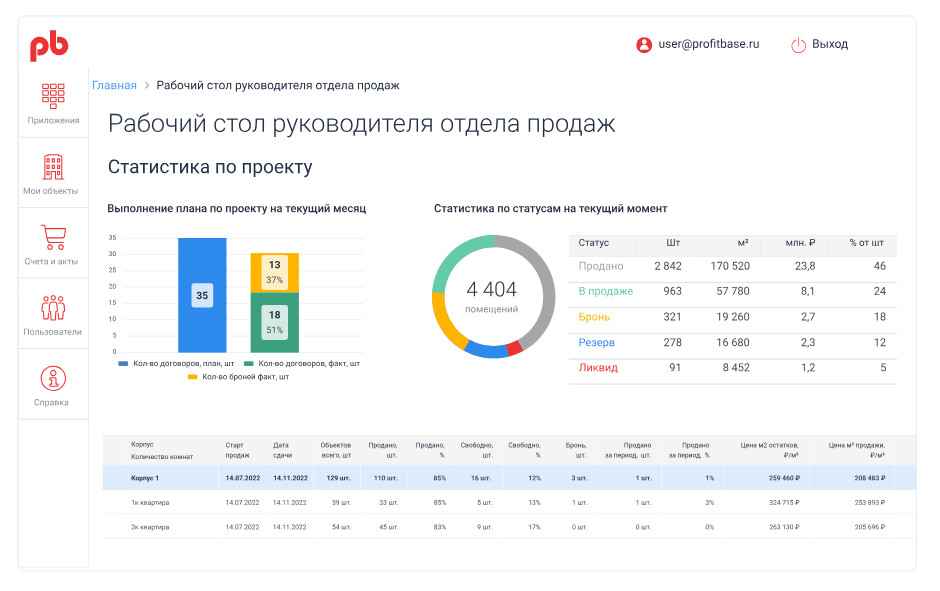Select the Корпус 1 table row
Image resolution: width=940 pixels, height=591 pixels.
pos(509,478)
